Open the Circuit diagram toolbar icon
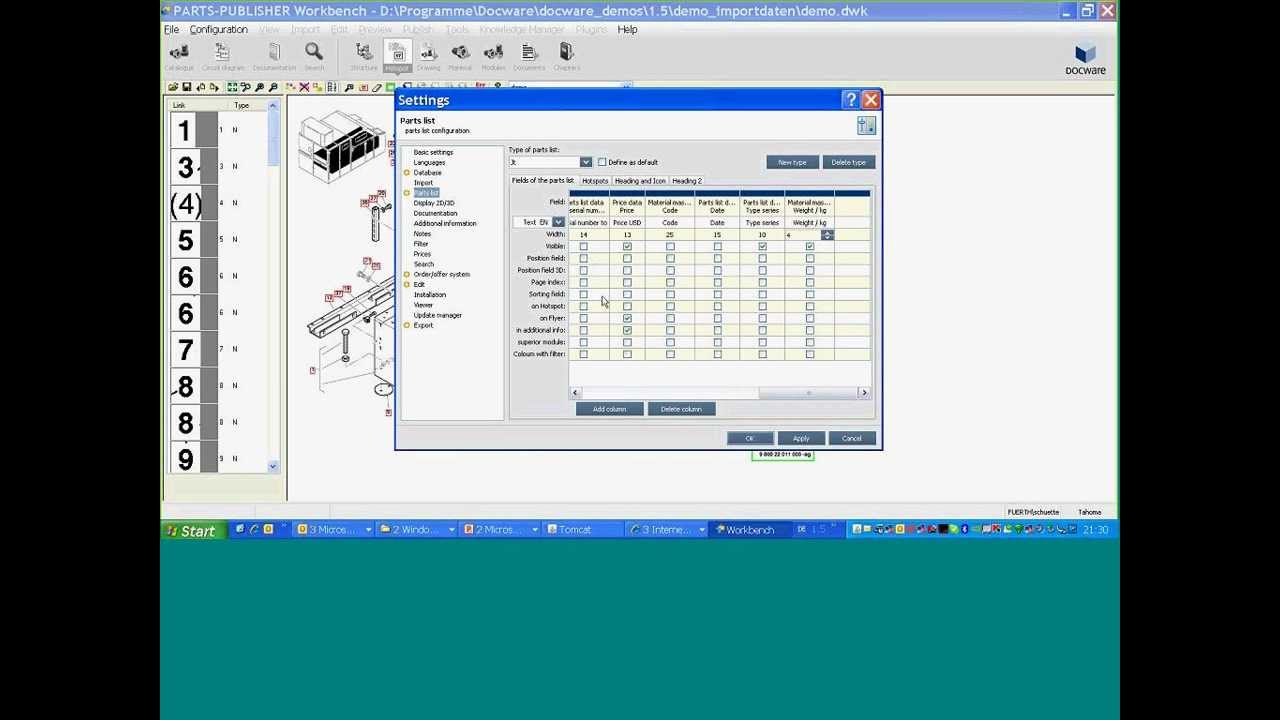1280x720 pixels. point(222,57)
